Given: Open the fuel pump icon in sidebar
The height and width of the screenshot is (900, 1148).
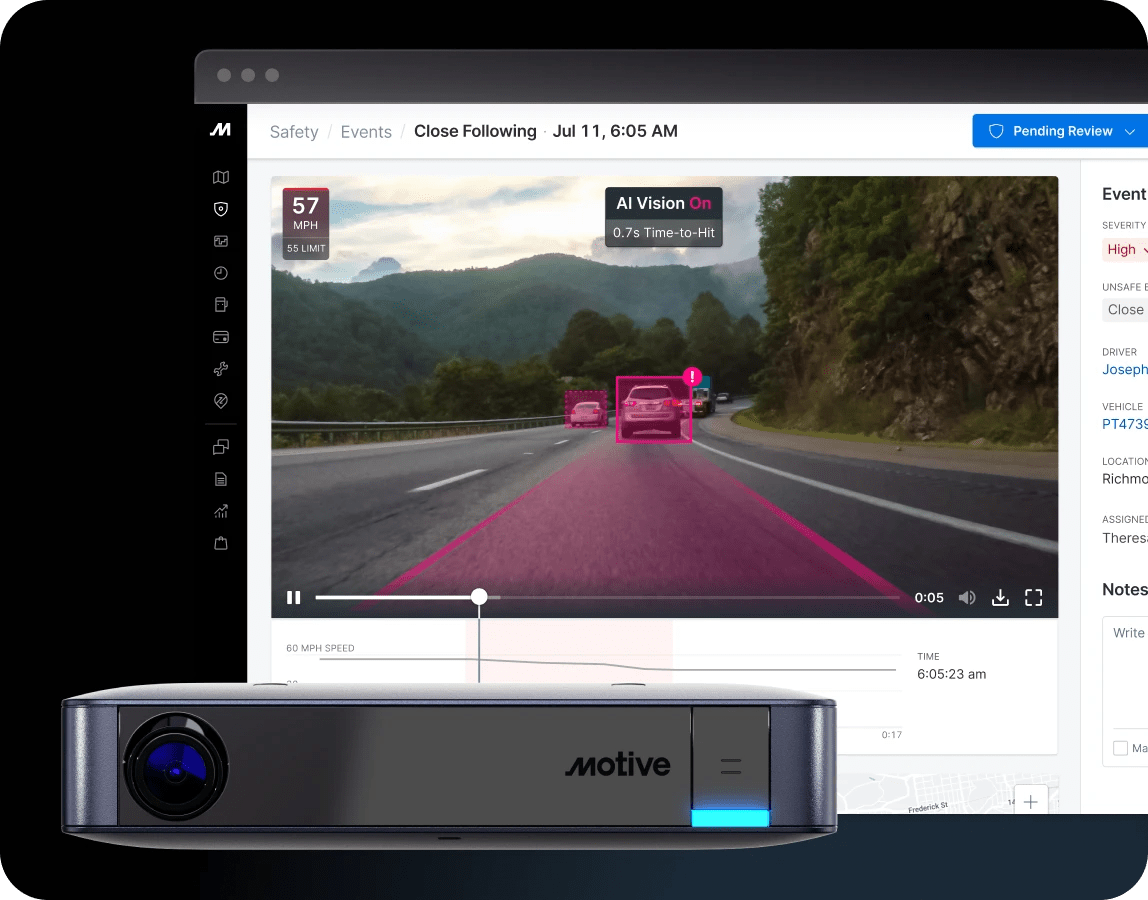Looking at the screenshot, I should pyautogui.click(x=221, y=305).
